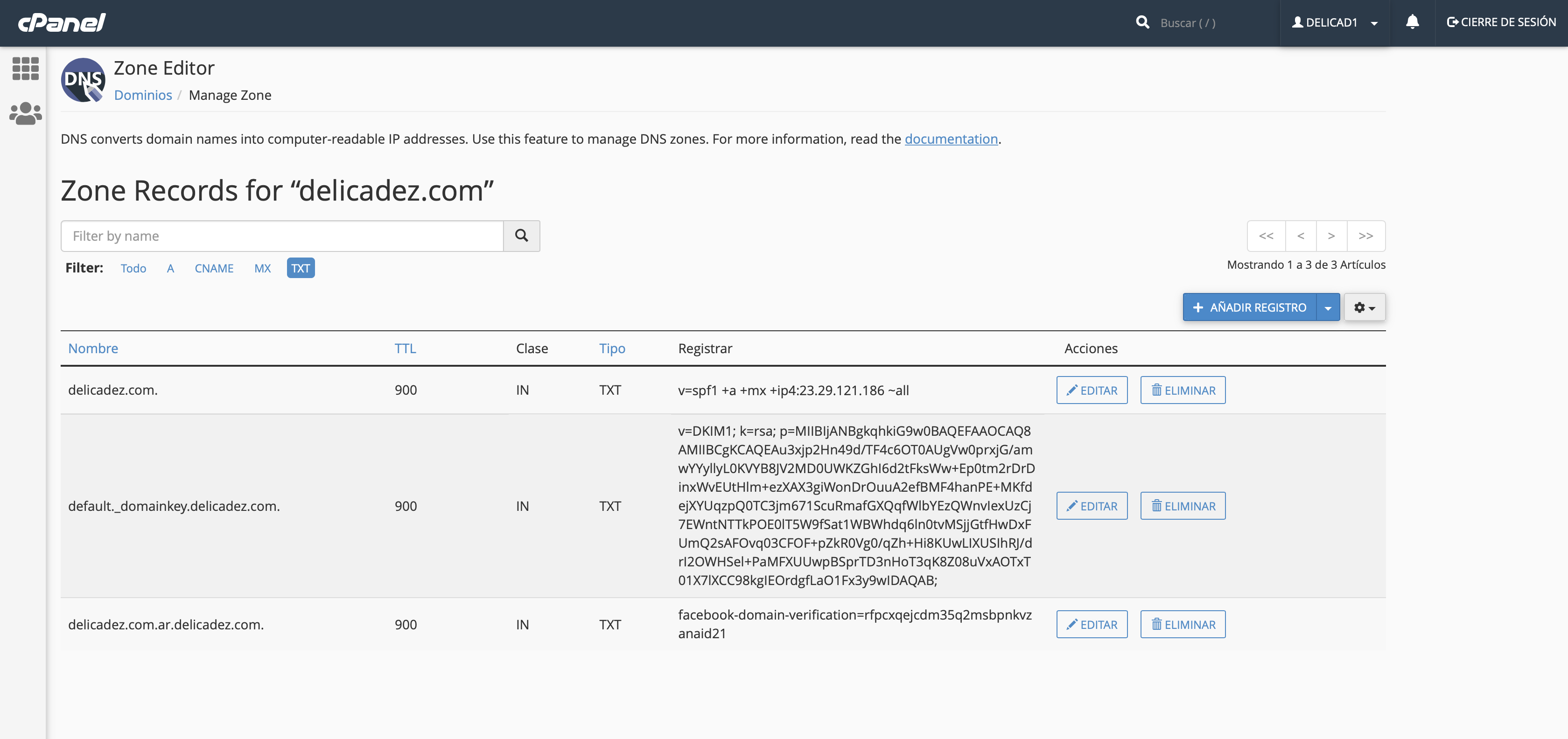The image size is (1568, 739).
Task: Click Añadir Registro button
Action: click(1249, 307)
